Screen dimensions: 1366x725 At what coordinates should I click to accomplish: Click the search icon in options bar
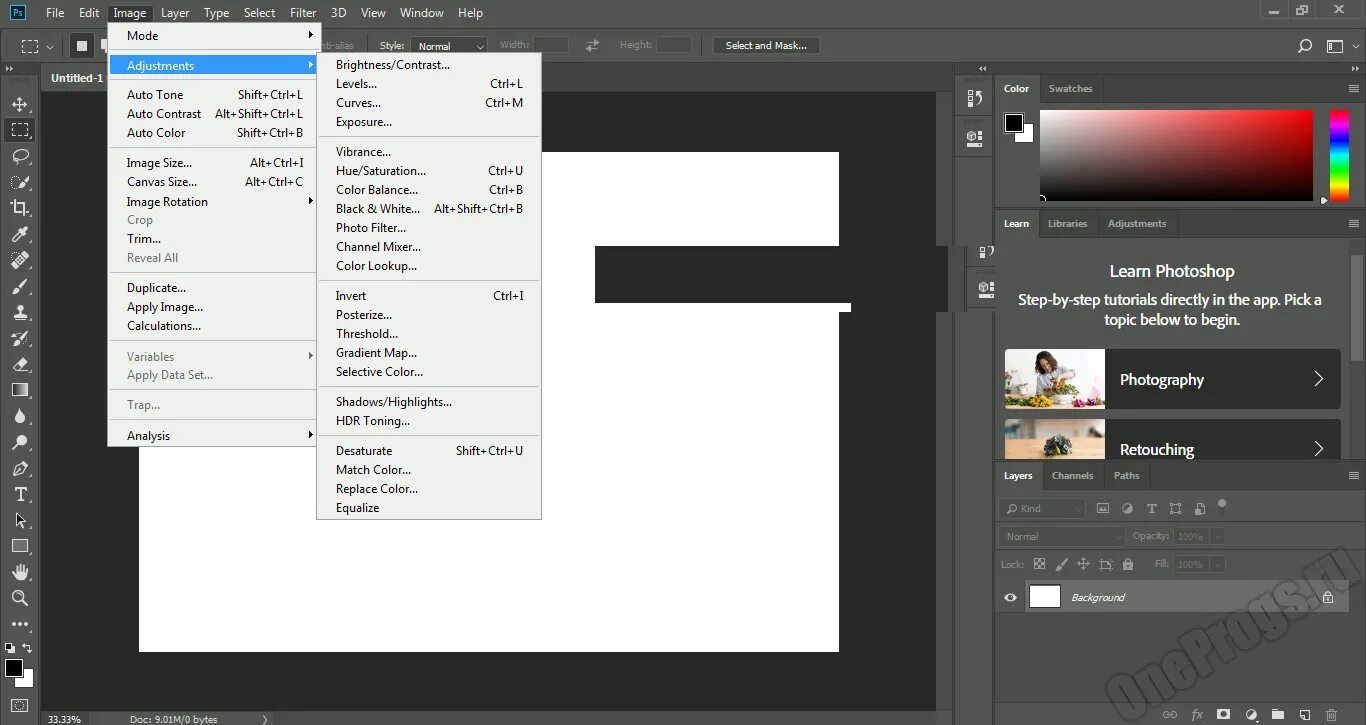[1304, 46]
